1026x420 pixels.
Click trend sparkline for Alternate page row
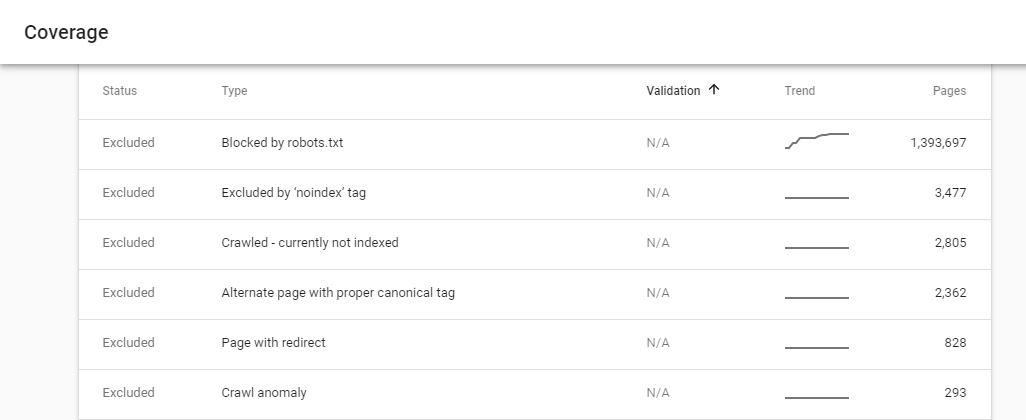point(816,297)
